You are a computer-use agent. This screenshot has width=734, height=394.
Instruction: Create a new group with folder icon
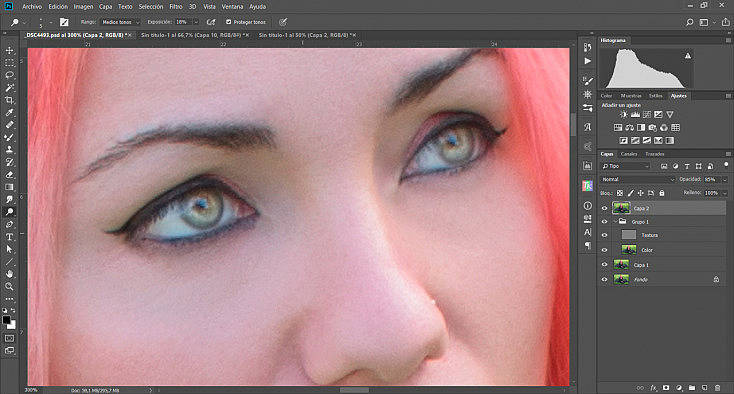(692, 388)
